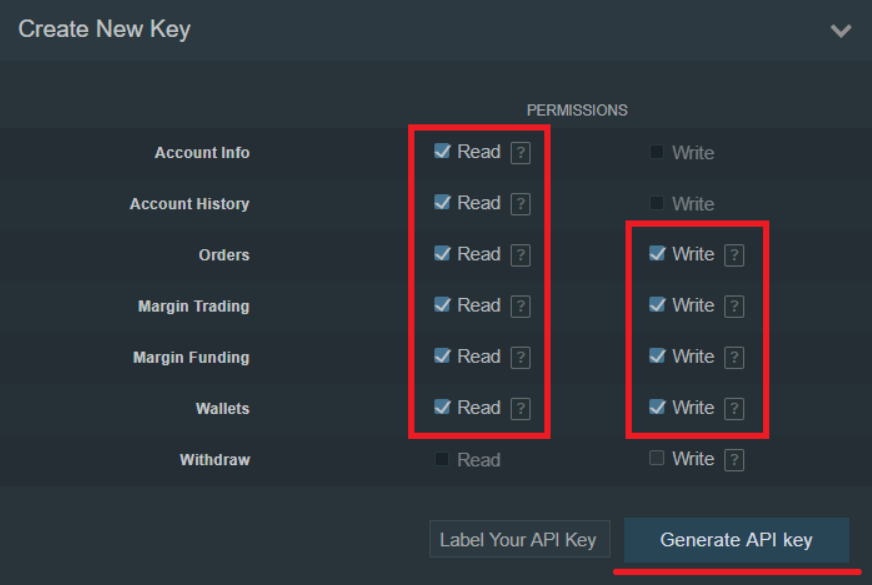The height and width of the screenshot is (585, 872).
Task: Uncheck Margin Funding Read checkbox
Action: point(442,356)
